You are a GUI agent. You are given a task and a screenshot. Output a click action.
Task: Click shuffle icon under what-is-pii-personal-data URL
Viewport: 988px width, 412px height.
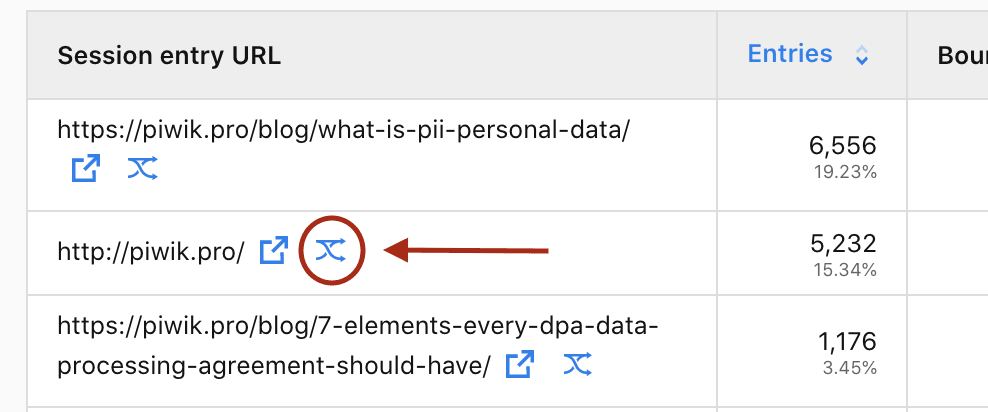point(143,168)
